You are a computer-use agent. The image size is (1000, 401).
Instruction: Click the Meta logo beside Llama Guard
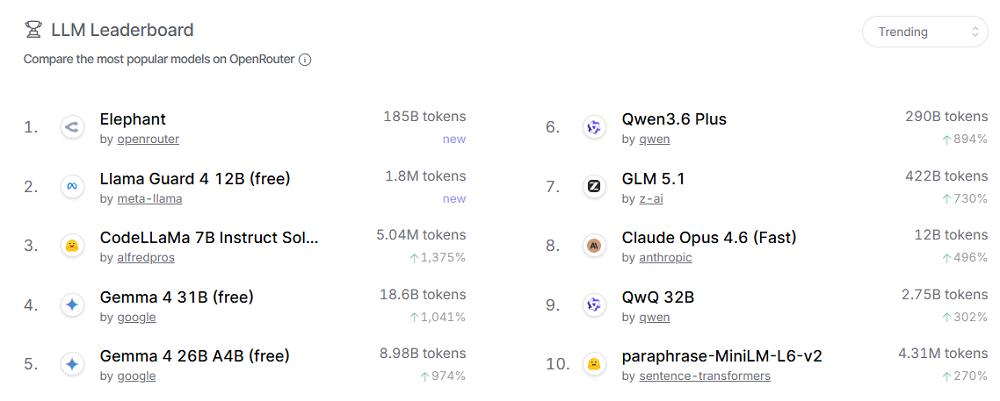[72, 186]
